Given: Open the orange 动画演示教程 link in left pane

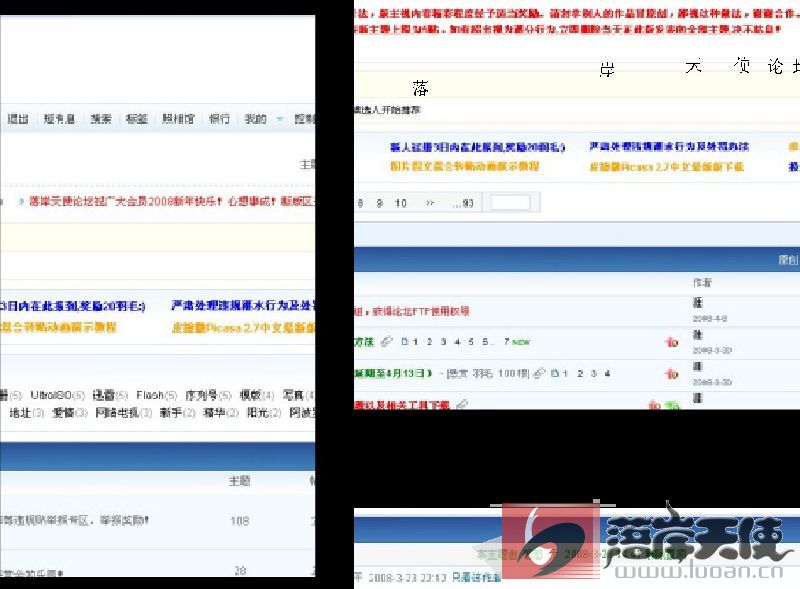Looking at the screenshot, I should coord(58,327).
